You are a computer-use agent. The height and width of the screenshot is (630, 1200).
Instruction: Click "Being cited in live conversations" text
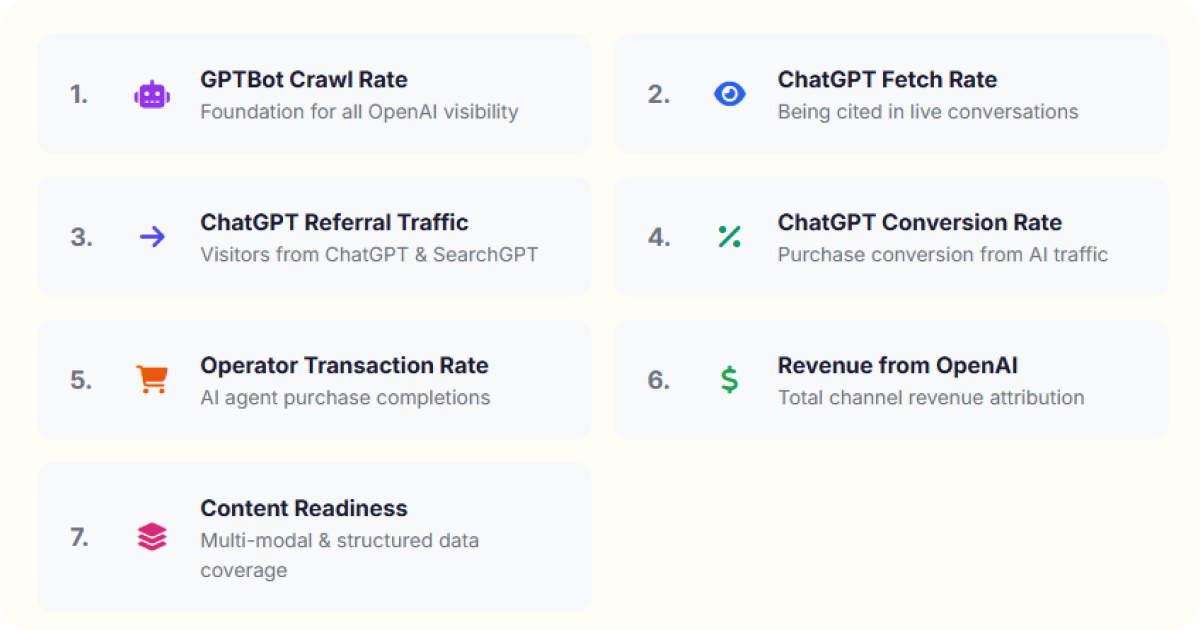pyautogui.click(x=927, y=112)
